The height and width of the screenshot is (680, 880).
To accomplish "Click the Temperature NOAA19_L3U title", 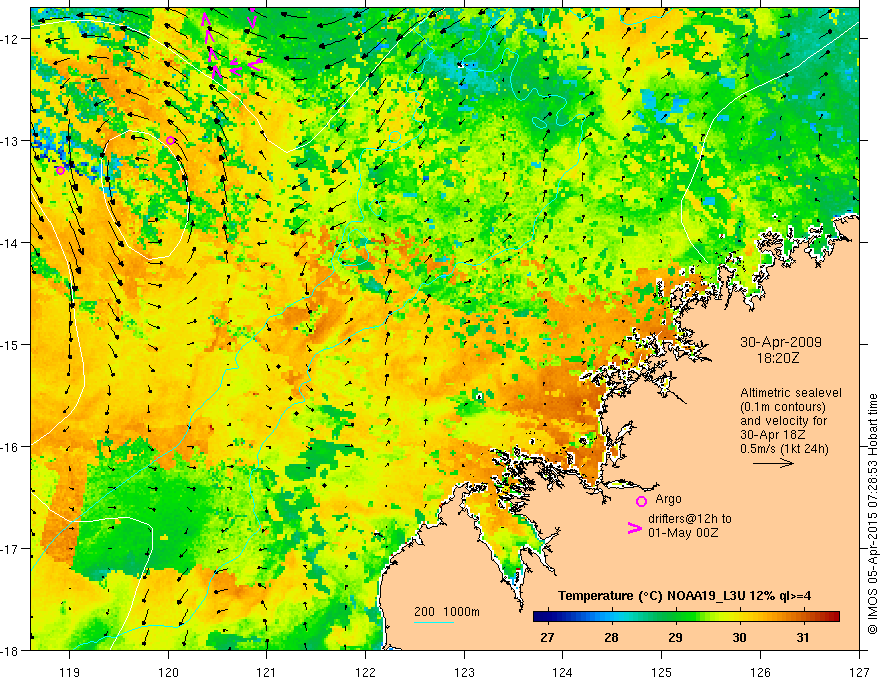I will click(x=684, y=595).
